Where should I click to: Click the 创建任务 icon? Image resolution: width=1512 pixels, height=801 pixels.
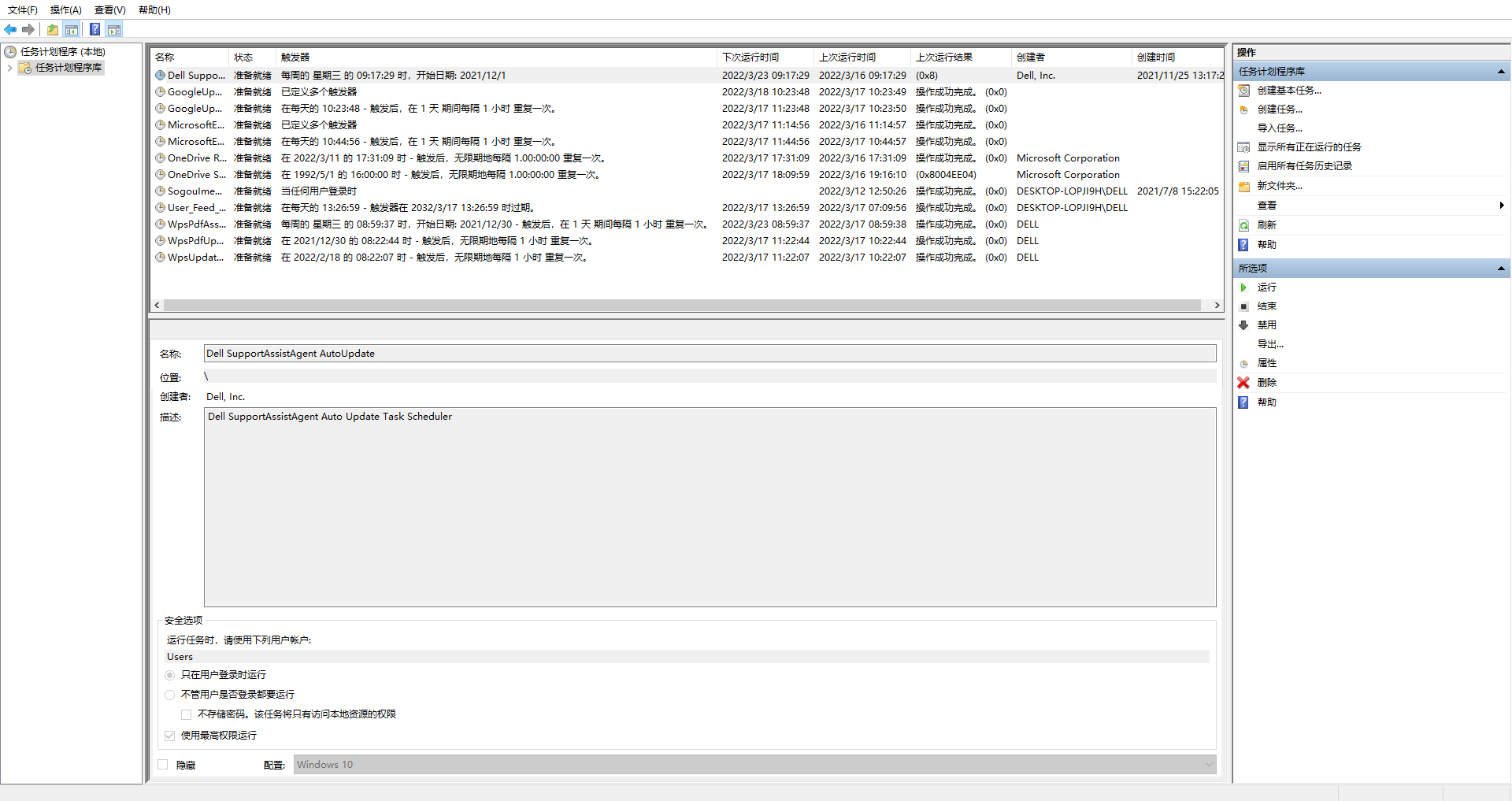point(1244,109)
